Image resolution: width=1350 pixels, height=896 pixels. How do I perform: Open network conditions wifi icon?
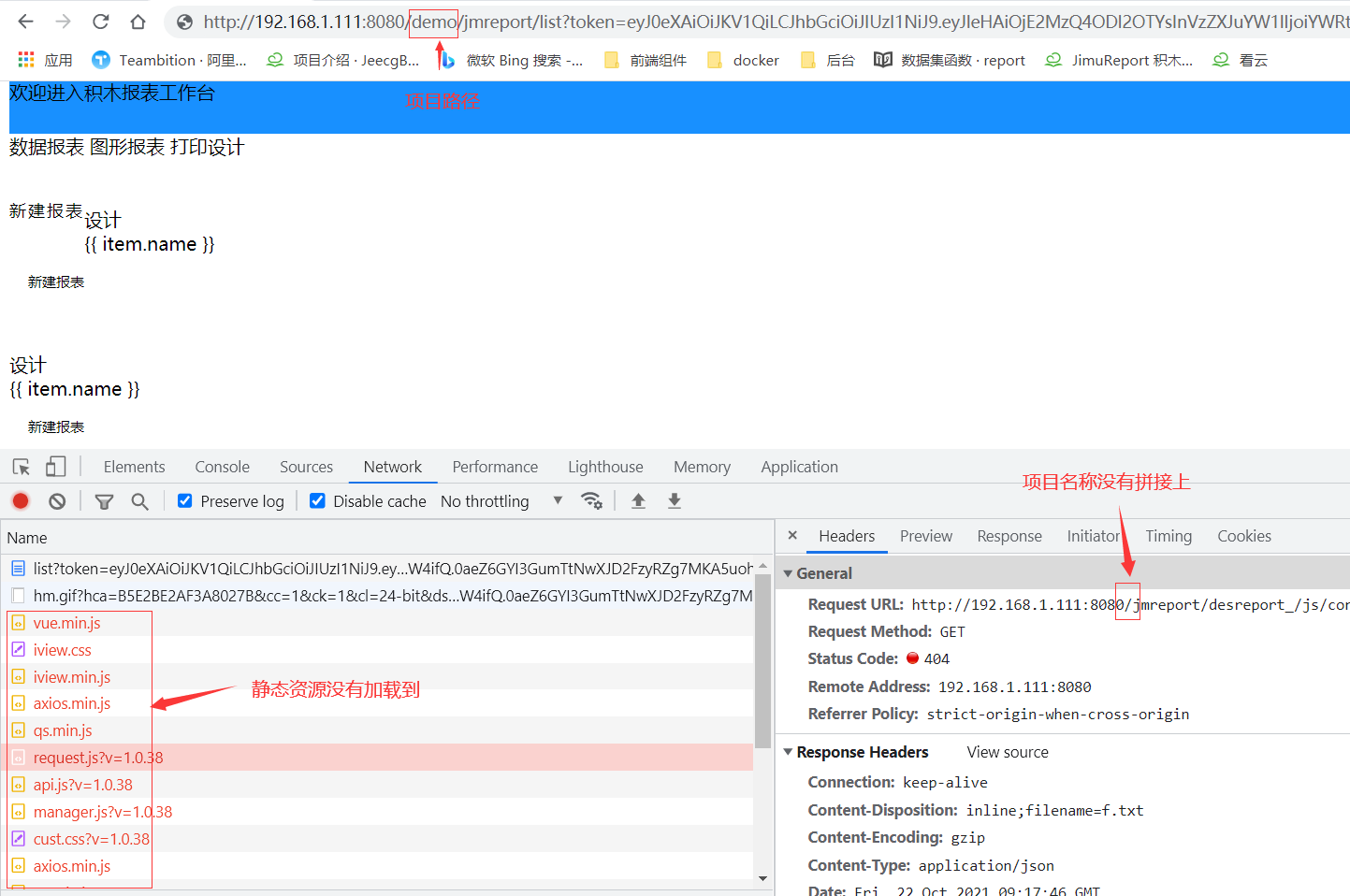[x=591, y=500]
